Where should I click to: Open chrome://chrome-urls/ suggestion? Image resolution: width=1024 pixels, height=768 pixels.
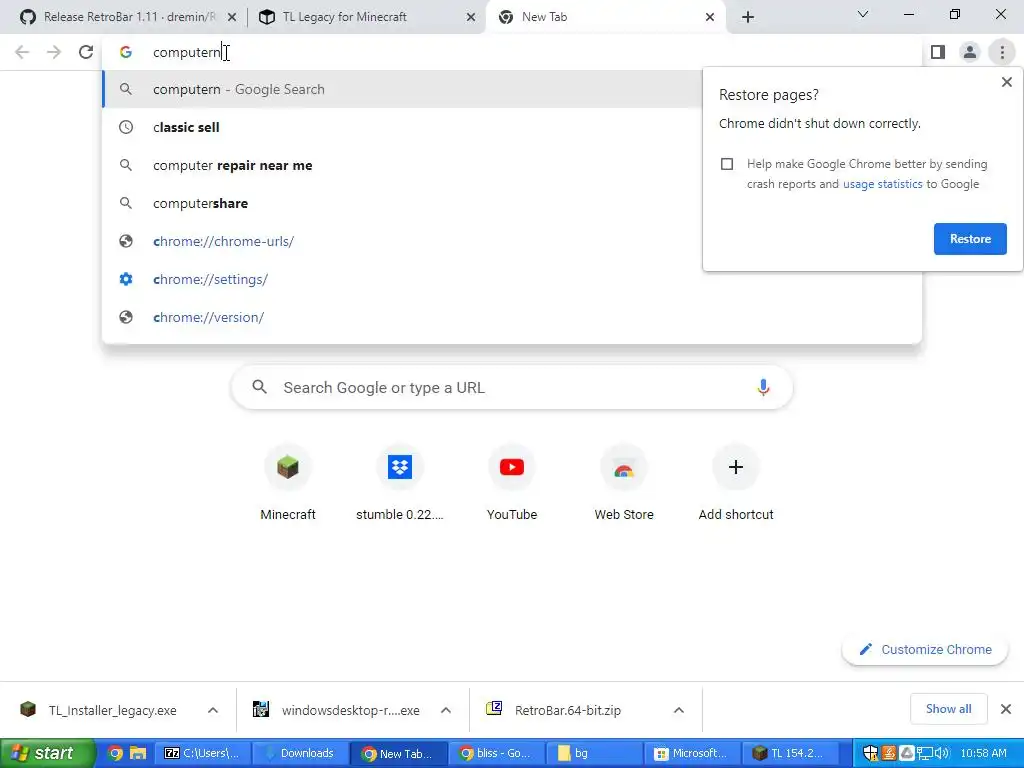click(402, 241)
